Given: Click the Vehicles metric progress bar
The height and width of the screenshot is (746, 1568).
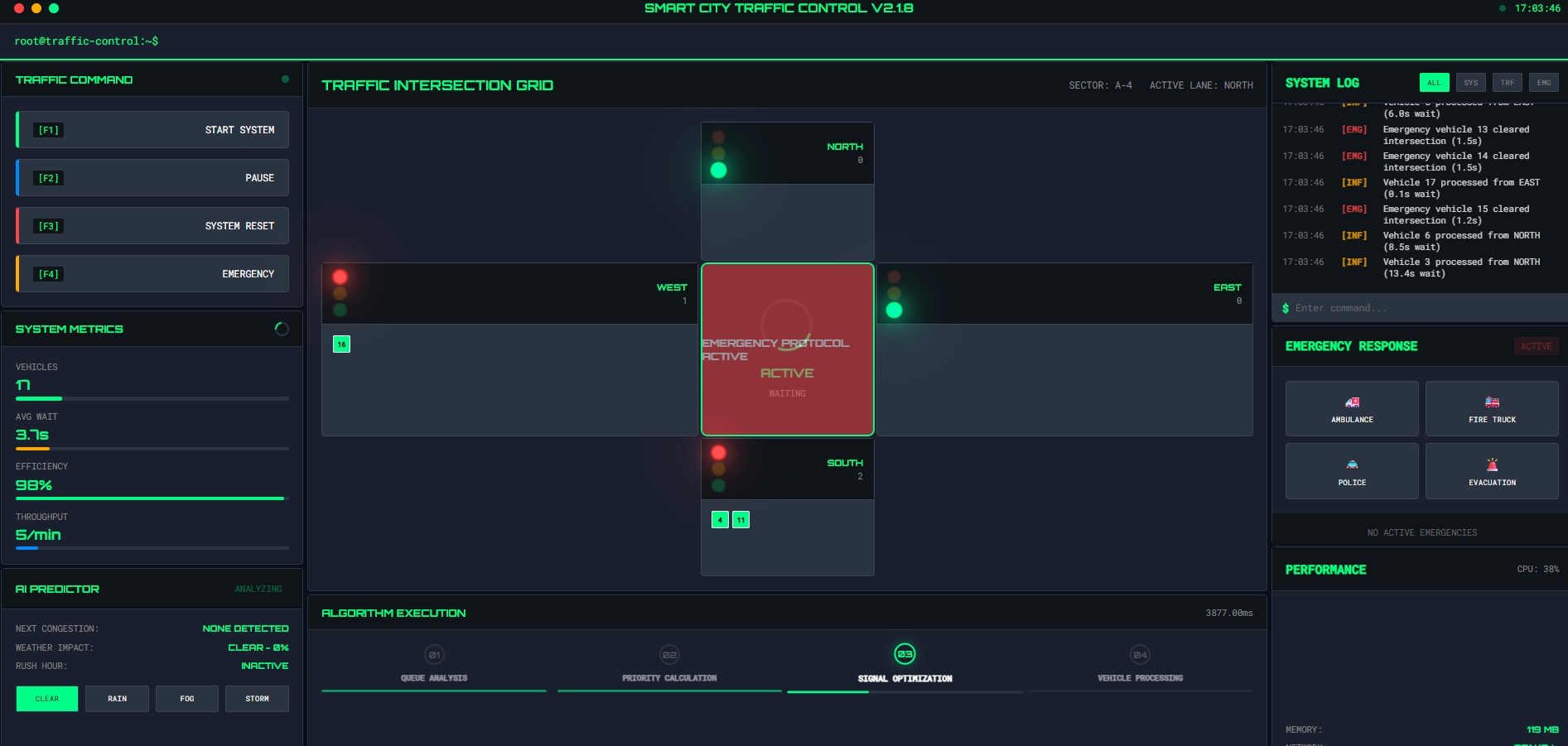Looking at the screenshot, I should click(x=152, y=399).
